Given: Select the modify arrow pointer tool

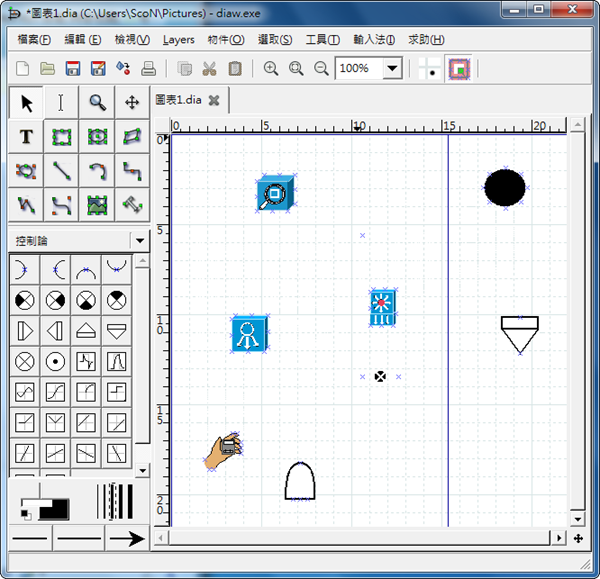Looking at the screenshot, I should (x=26, y=102).
